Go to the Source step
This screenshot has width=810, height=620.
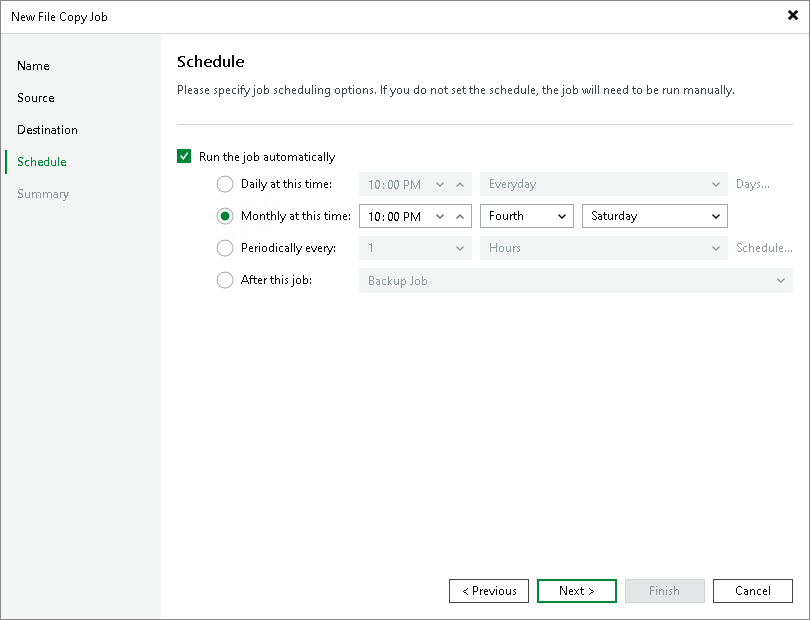(36, 98)
